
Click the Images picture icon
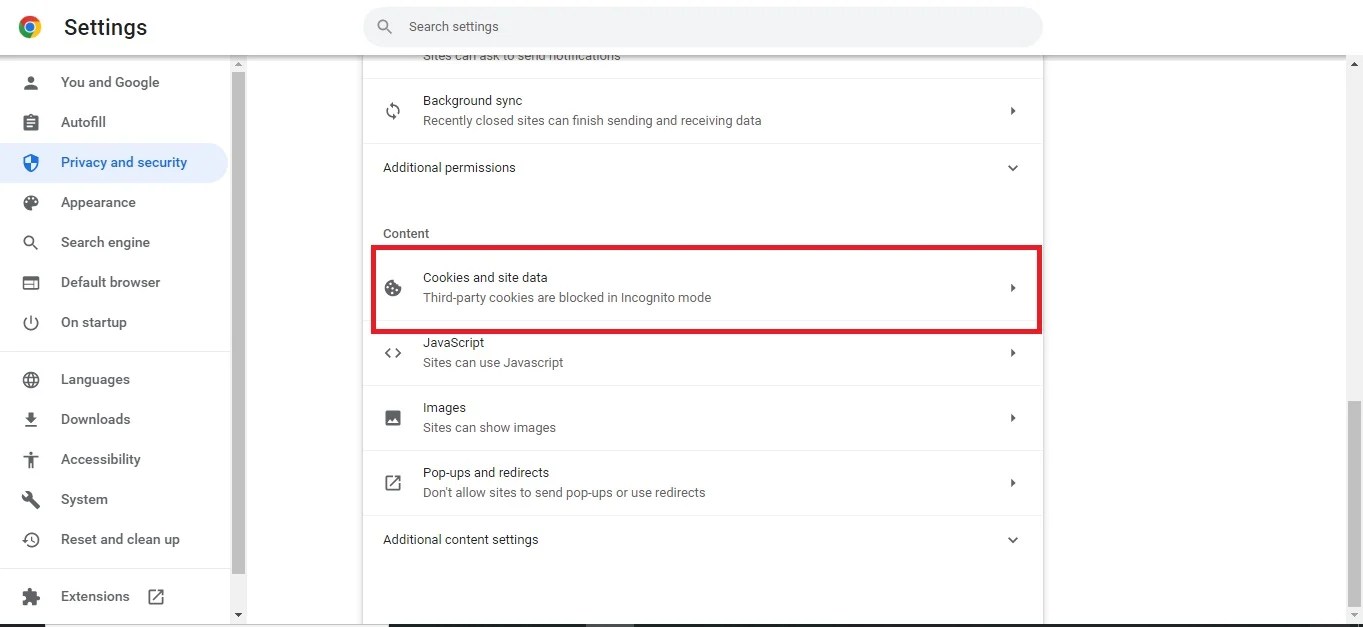coord(393,417)
